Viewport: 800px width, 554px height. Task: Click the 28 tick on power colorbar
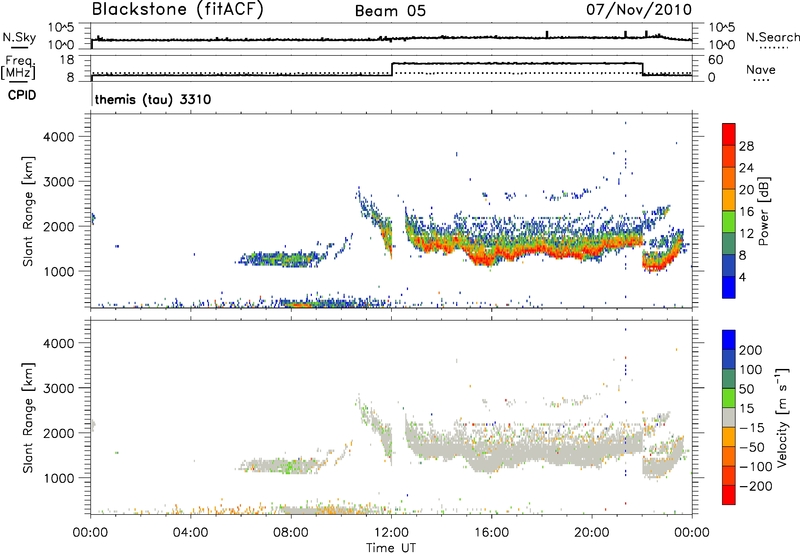coord(746,146)
